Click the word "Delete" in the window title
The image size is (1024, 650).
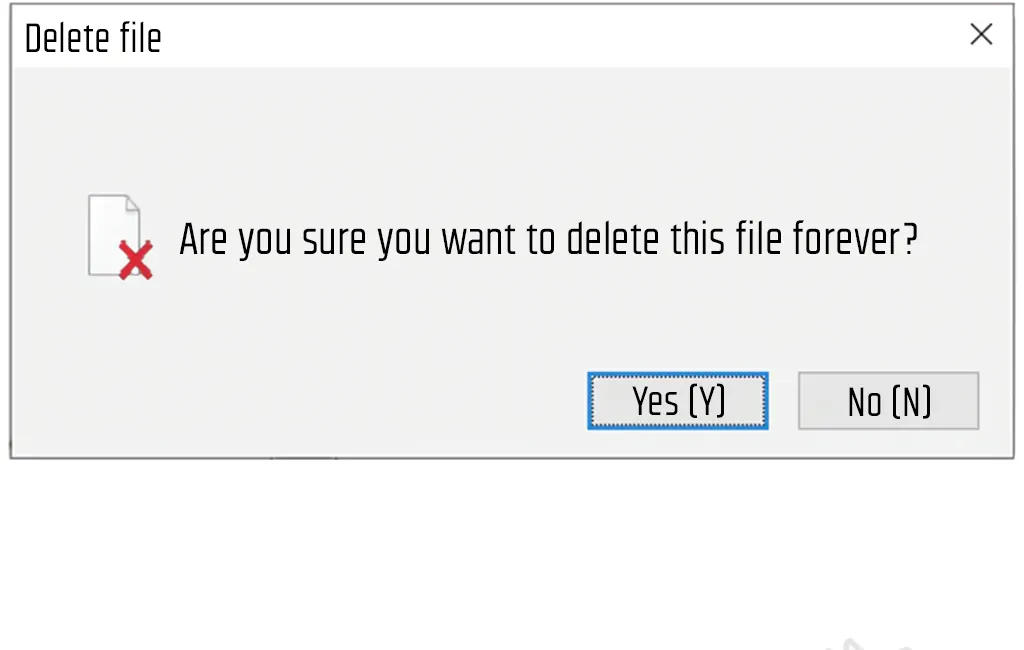coord(67,39)
